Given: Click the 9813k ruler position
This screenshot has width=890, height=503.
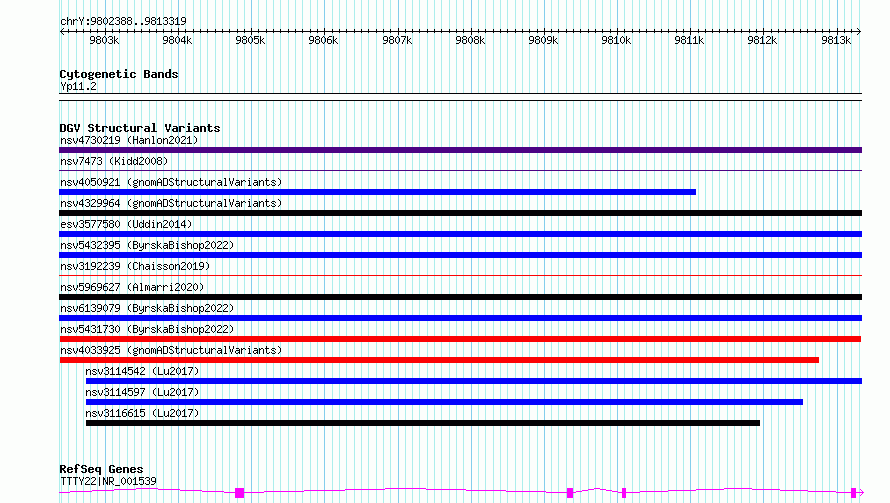Looking at the screenshot, I should click(836, 40).
